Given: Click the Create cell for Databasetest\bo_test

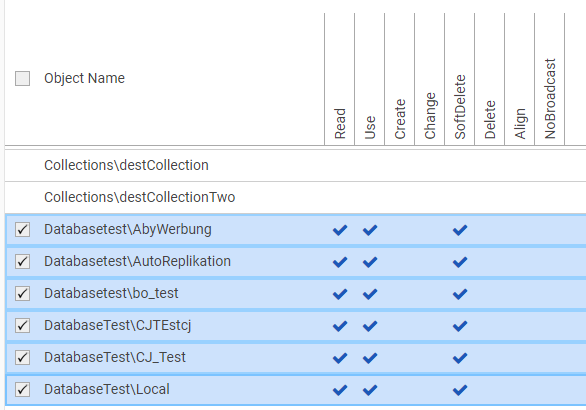Looking at the screenshot, I should click(x=400, y=294).
